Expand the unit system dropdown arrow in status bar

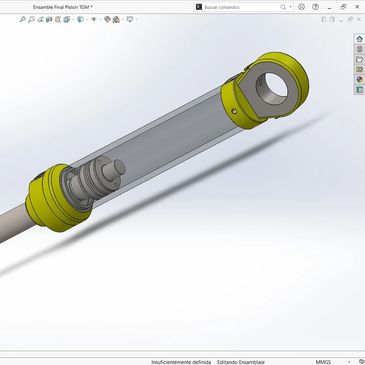point(349,362)
